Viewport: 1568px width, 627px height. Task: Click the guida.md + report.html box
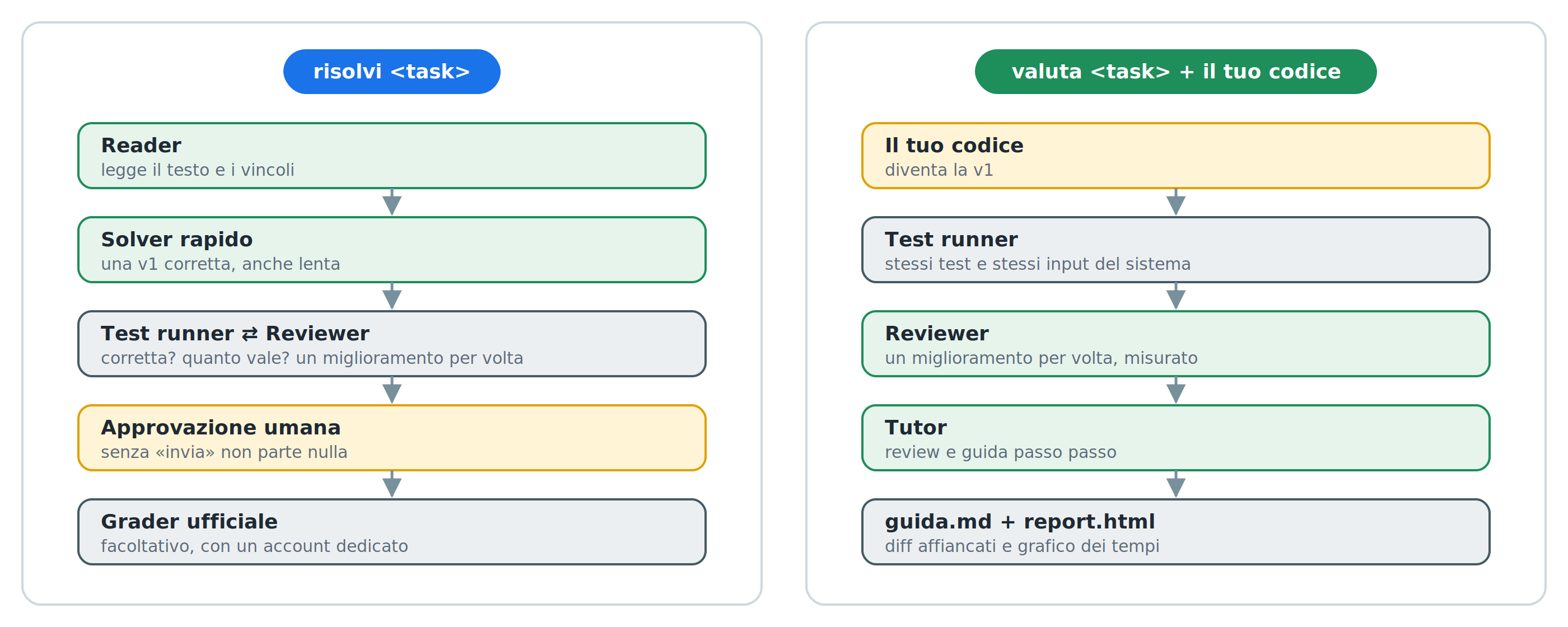pyautogui.click(x=1175, y=532)
